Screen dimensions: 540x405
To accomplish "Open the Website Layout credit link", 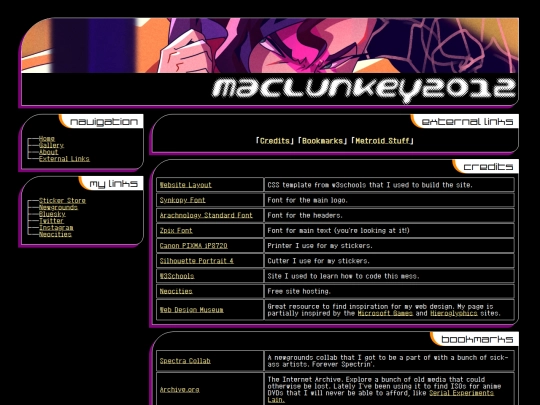I will coord(186,185).
